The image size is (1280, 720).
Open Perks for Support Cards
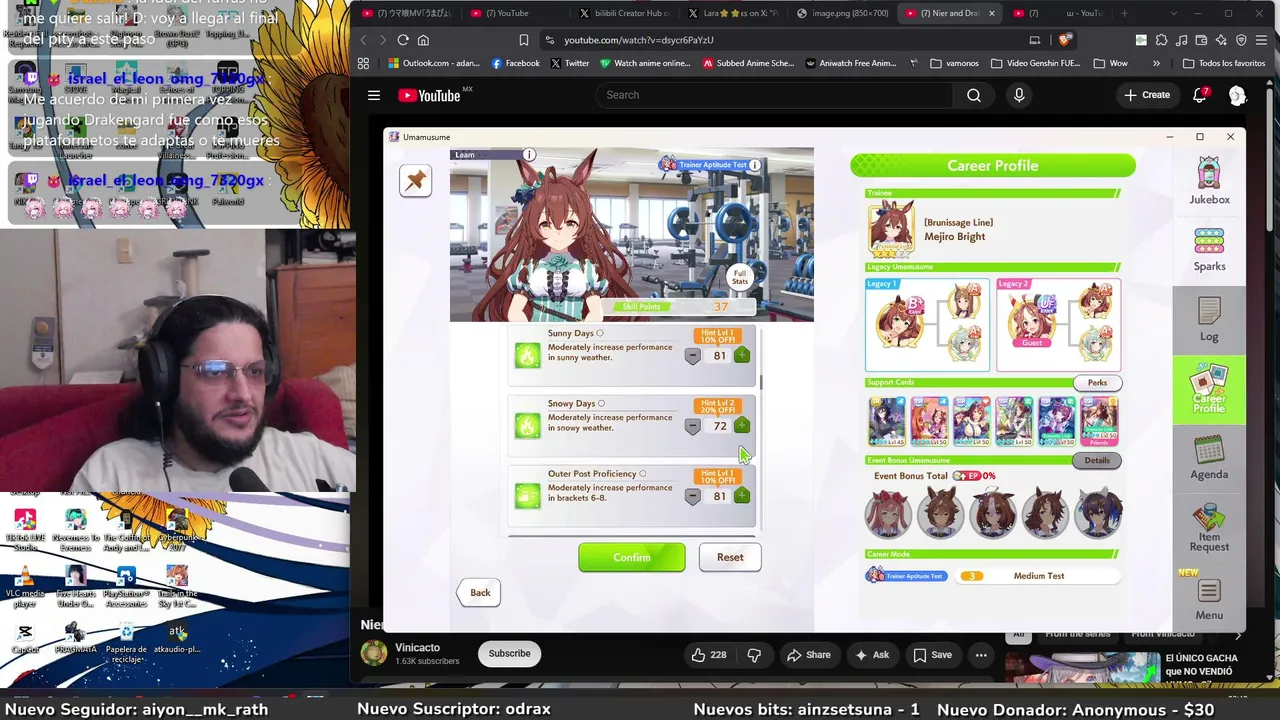tap(1097, 383)
